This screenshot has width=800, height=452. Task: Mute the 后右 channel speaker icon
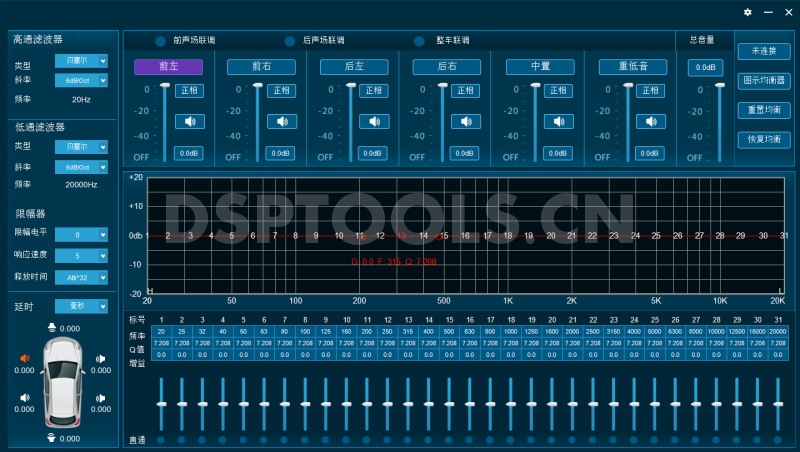466,121
